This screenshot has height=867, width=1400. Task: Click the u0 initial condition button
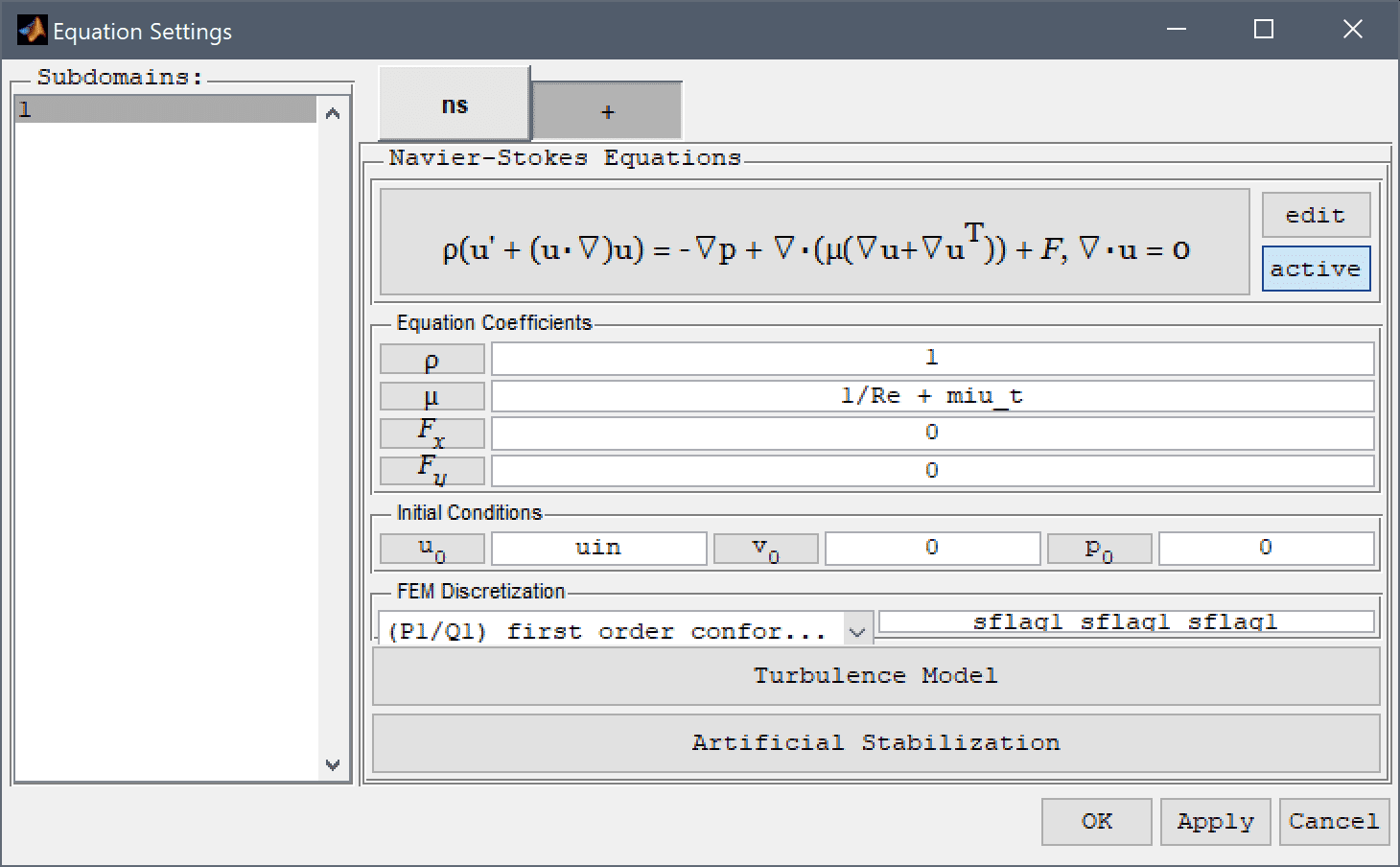point(432,549)
